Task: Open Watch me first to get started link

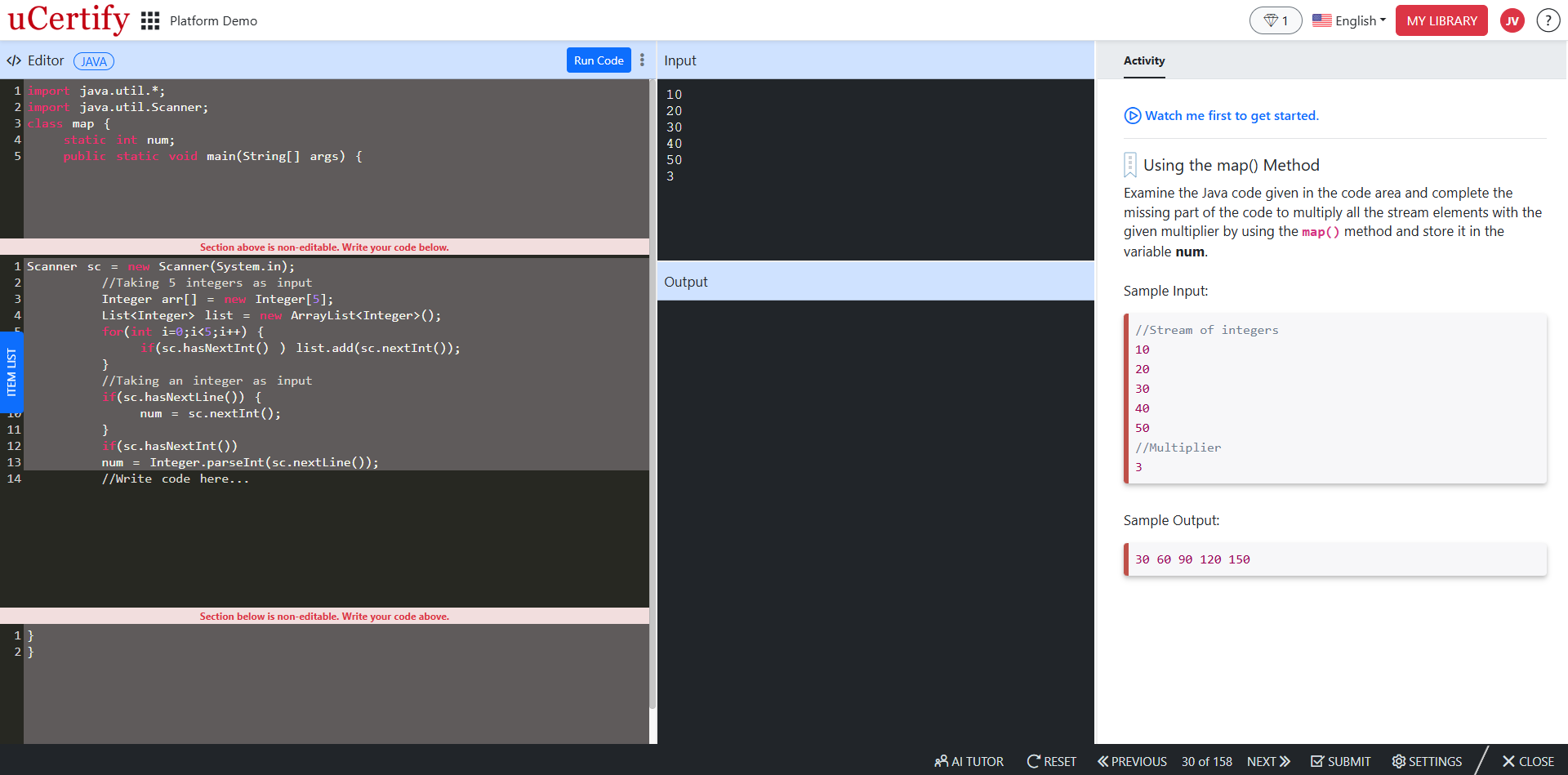Action: (x=1231, y=116)
